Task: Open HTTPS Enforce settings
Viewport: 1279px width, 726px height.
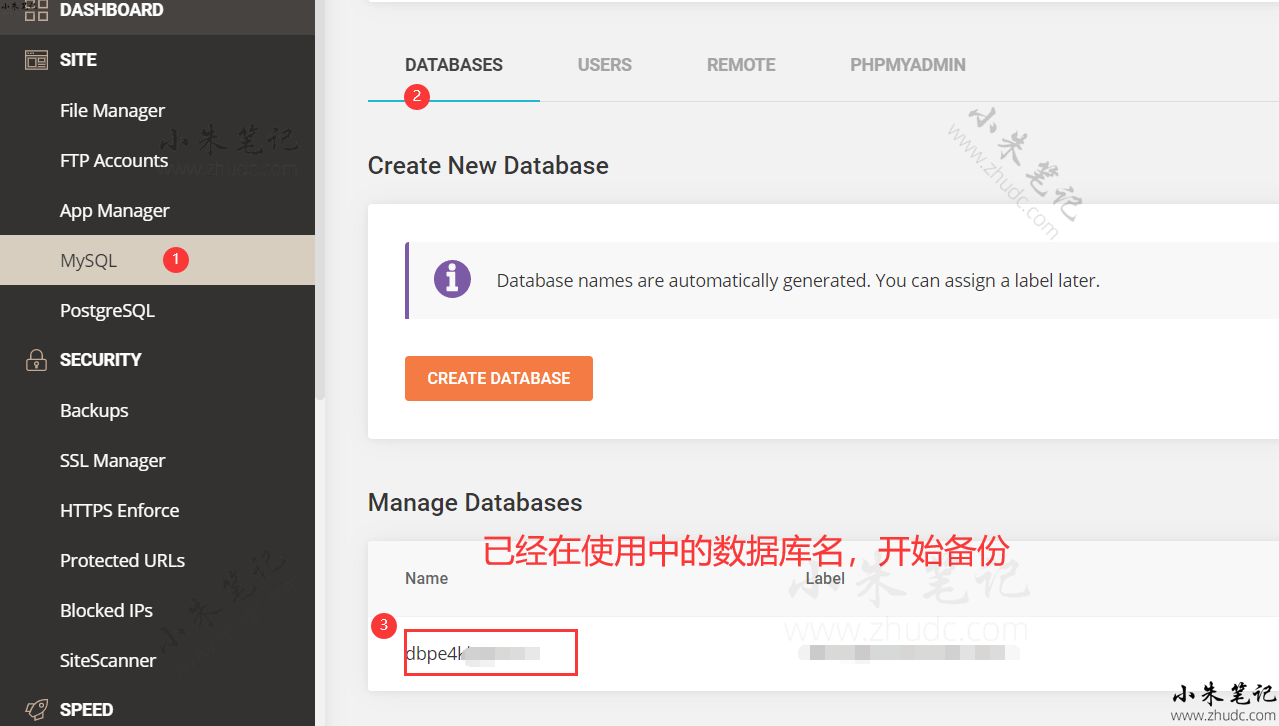Action: (x=119, y=511)
